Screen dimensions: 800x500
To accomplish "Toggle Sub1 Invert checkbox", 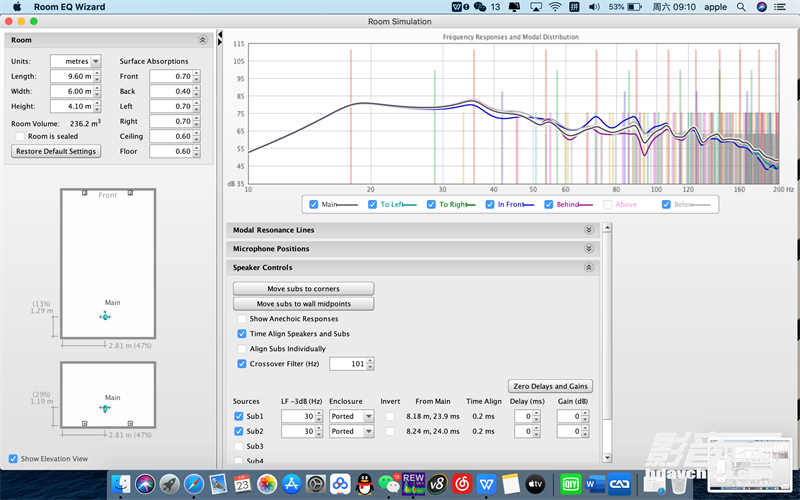I will pyautogui.click(x=390, y=416).
